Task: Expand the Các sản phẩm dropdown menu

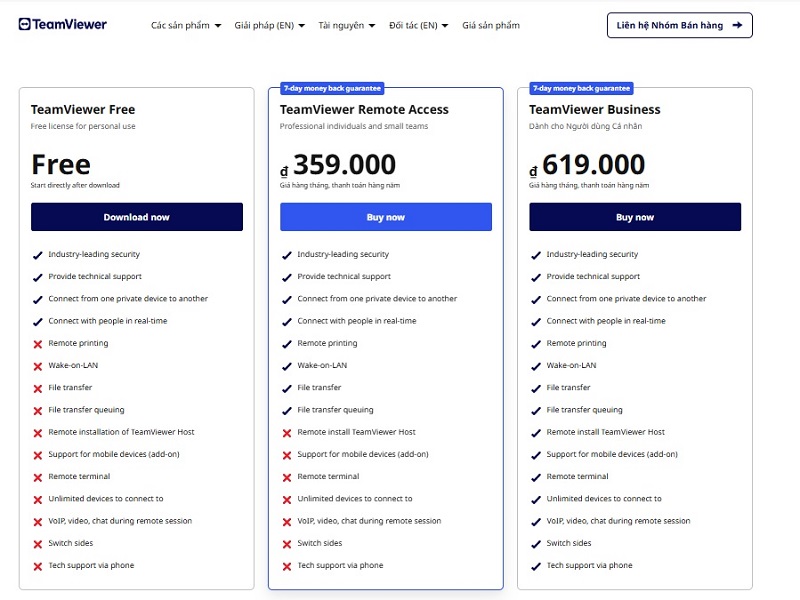Action: tap(186, 25)
